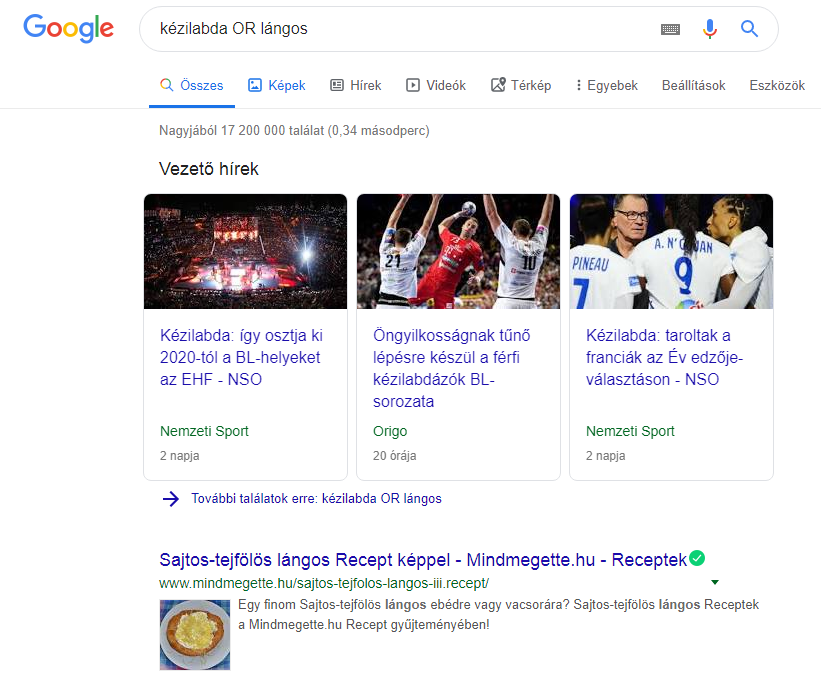Open the arena concert news thumbnail
The height and width of the screenshot is (679, 821).
[246, 251]
